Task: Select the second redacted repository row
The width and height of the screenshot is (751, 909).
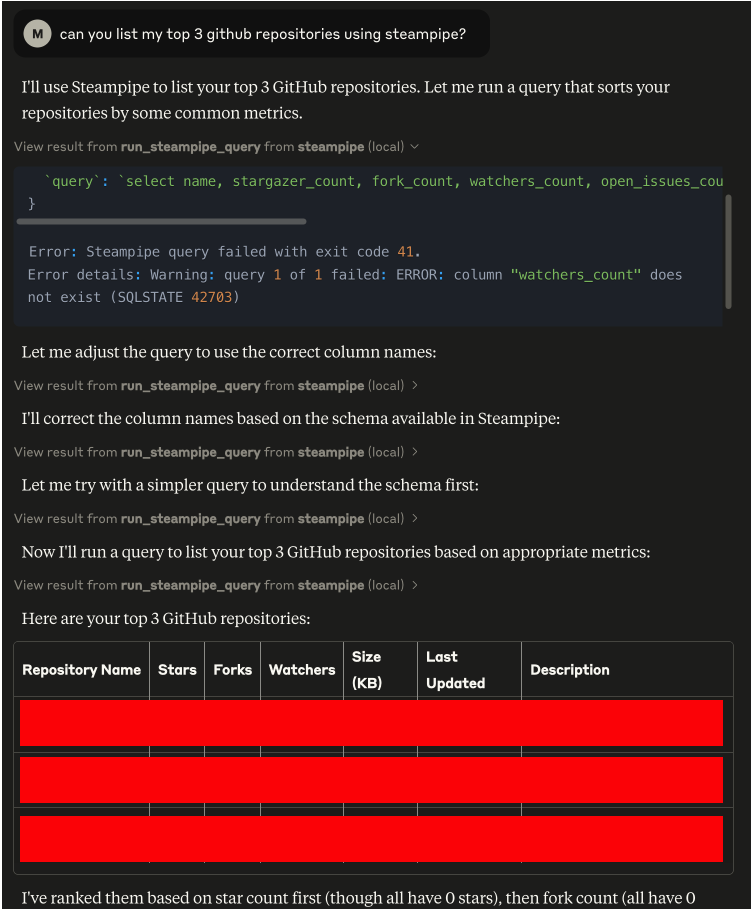Action: (371, 780)
